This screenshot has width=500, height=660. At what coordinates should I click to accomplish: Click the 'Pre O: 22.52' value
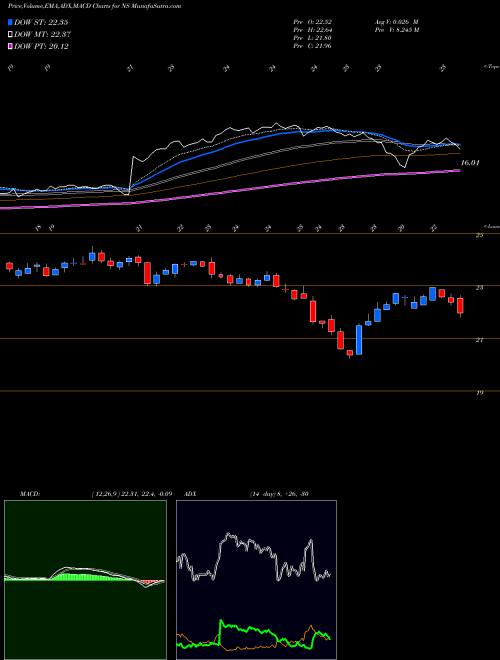[x=312, y=22]
